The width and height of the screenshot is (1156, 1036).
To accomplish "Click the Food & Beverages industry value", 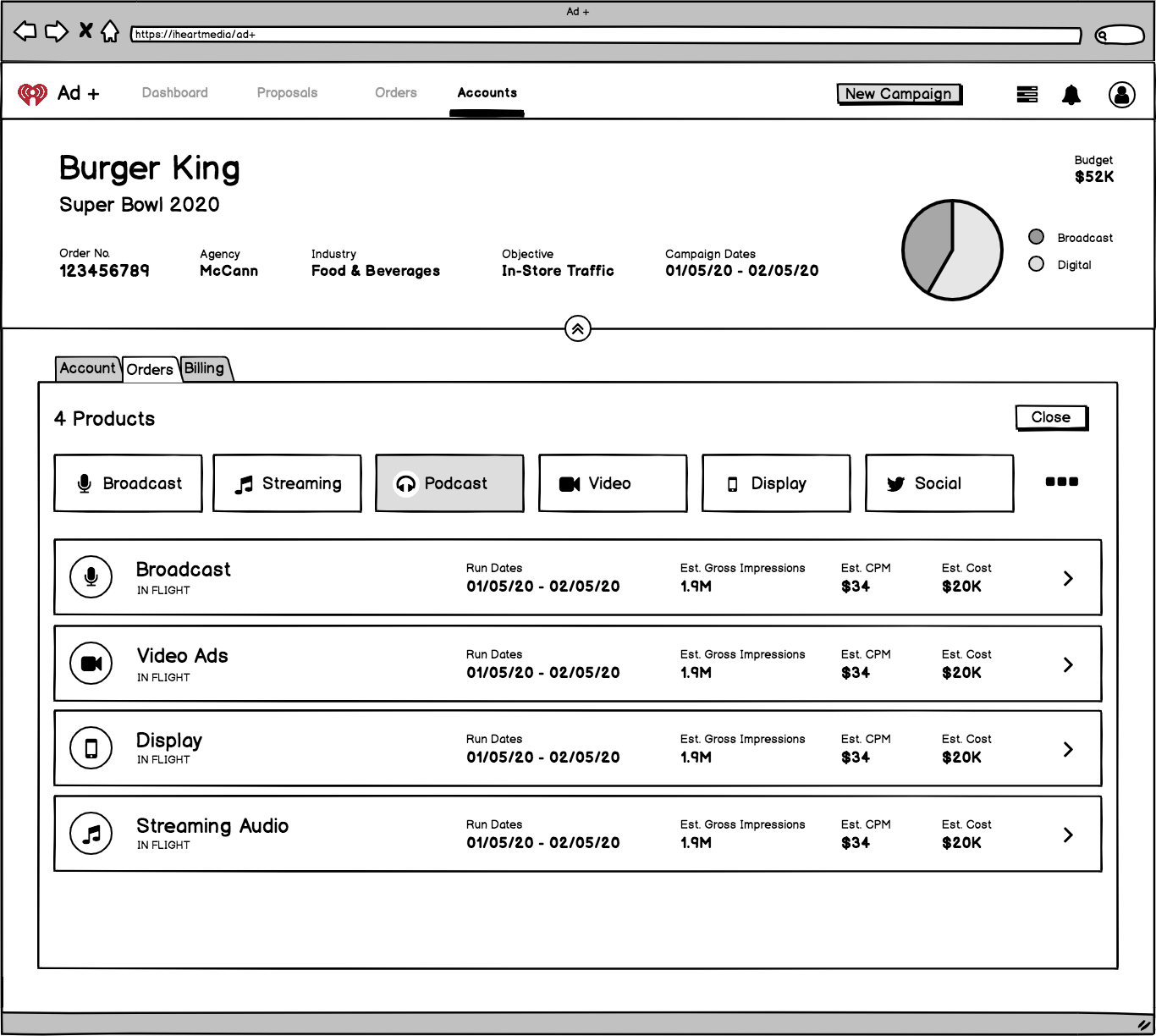I will click(x=376, y=271).
